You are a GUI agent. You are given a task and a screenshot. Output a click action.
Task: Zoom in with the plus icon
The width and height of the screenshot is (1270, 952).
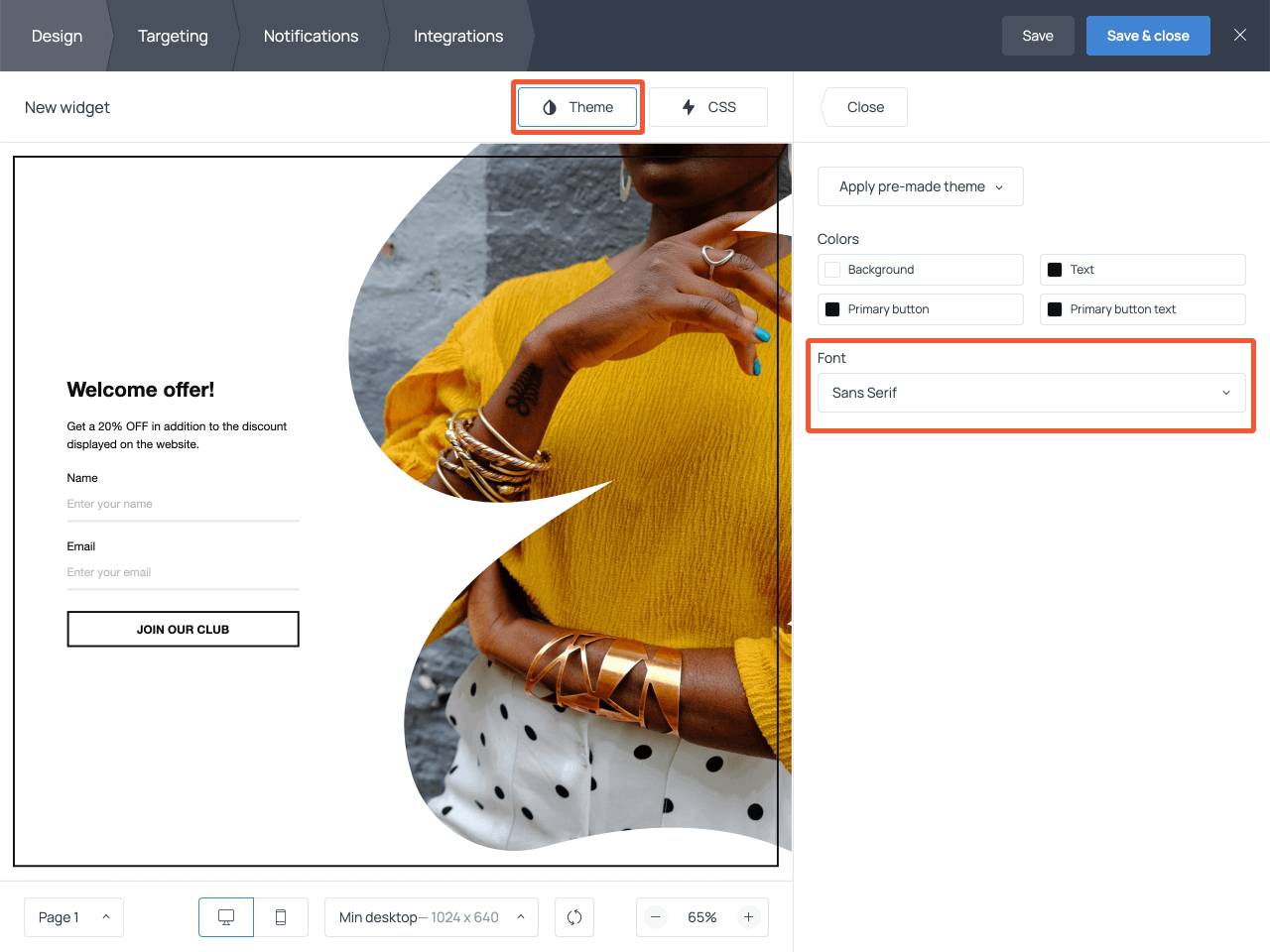(x=748, y=917)
